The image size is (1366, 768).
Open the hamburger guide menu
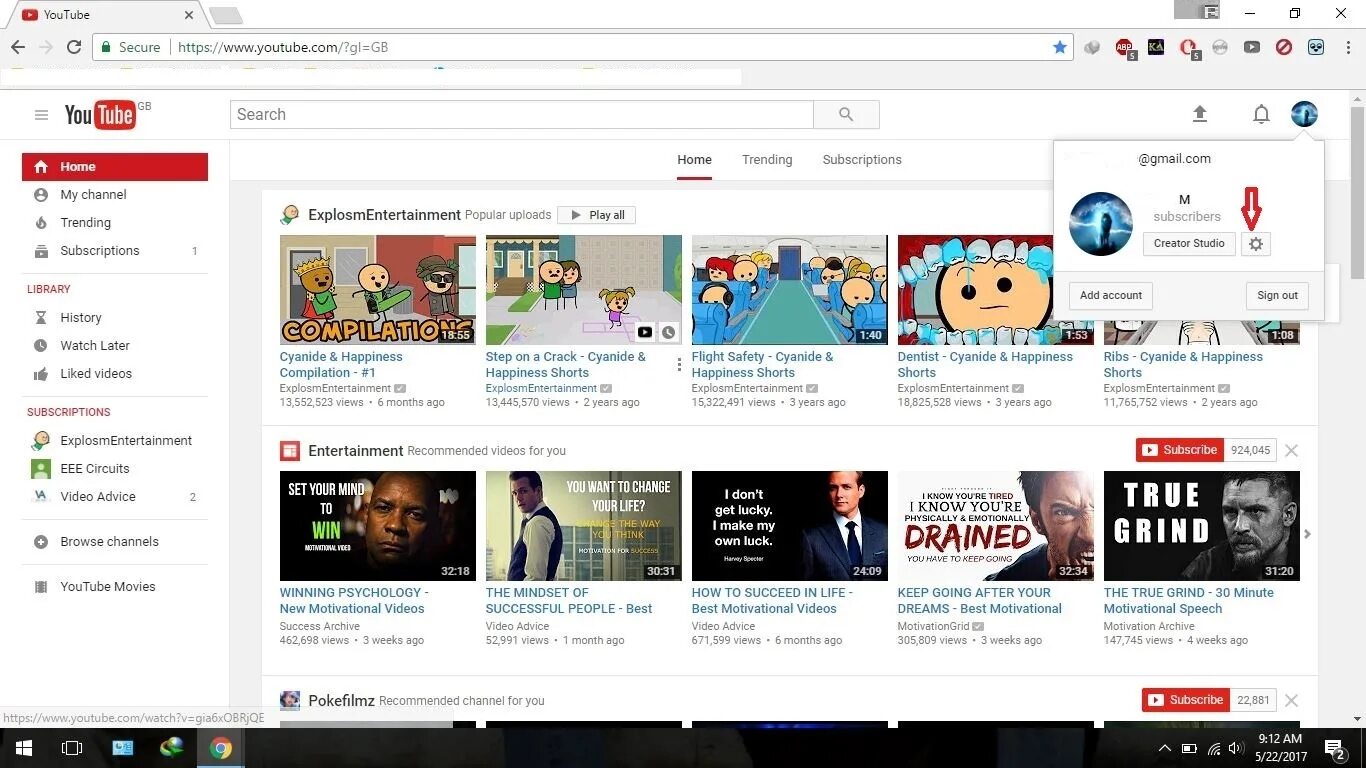tap(41, 114)
